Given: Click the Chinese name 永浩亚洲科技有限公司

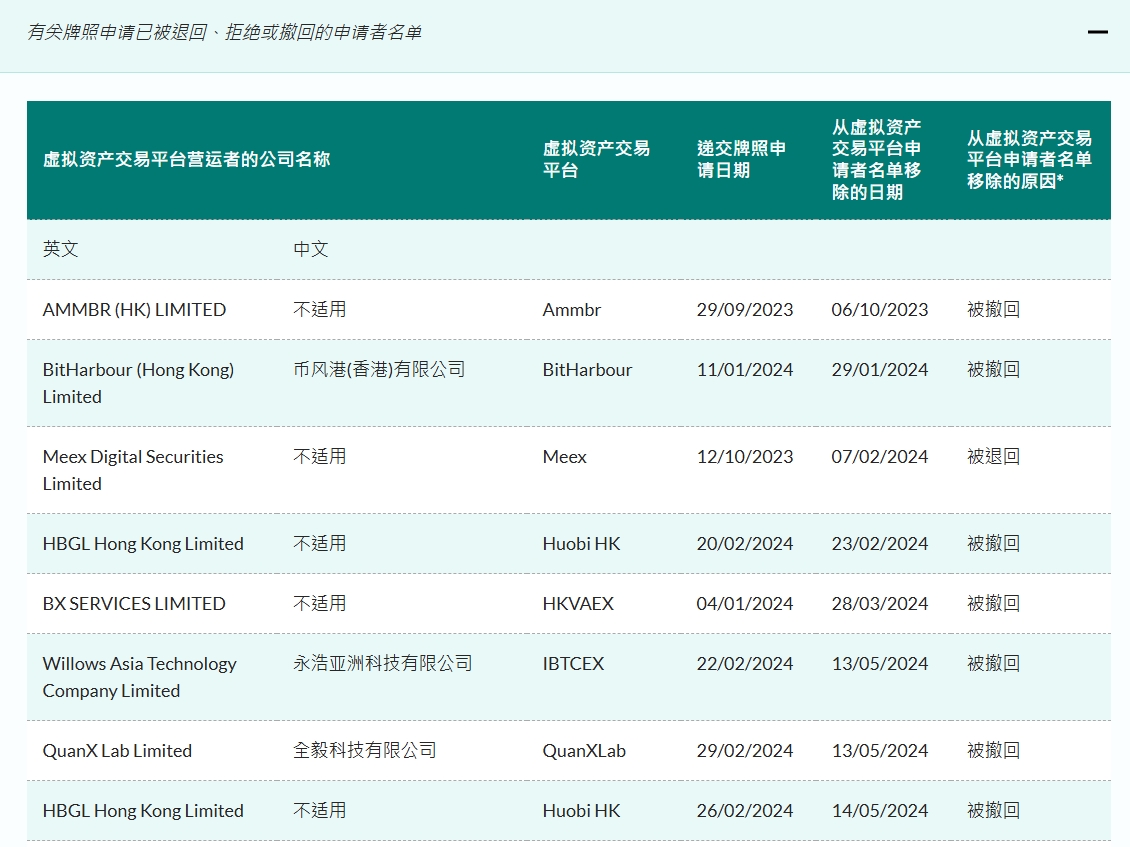Looking at the screenshot, I should pyautogui.click(x=383, y=663).
